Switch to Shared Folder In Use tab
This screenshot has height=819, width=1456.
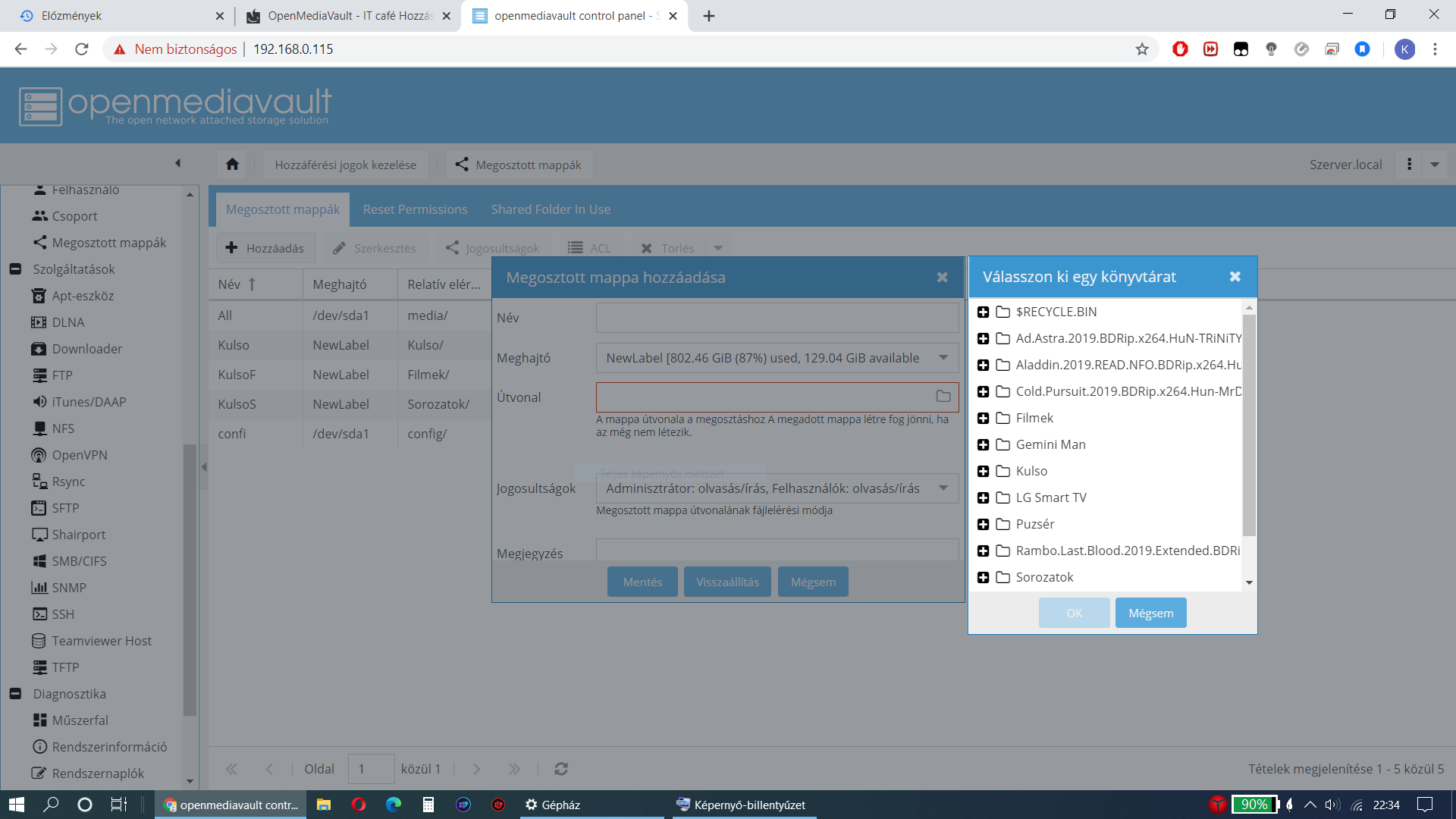click(551, 209)
